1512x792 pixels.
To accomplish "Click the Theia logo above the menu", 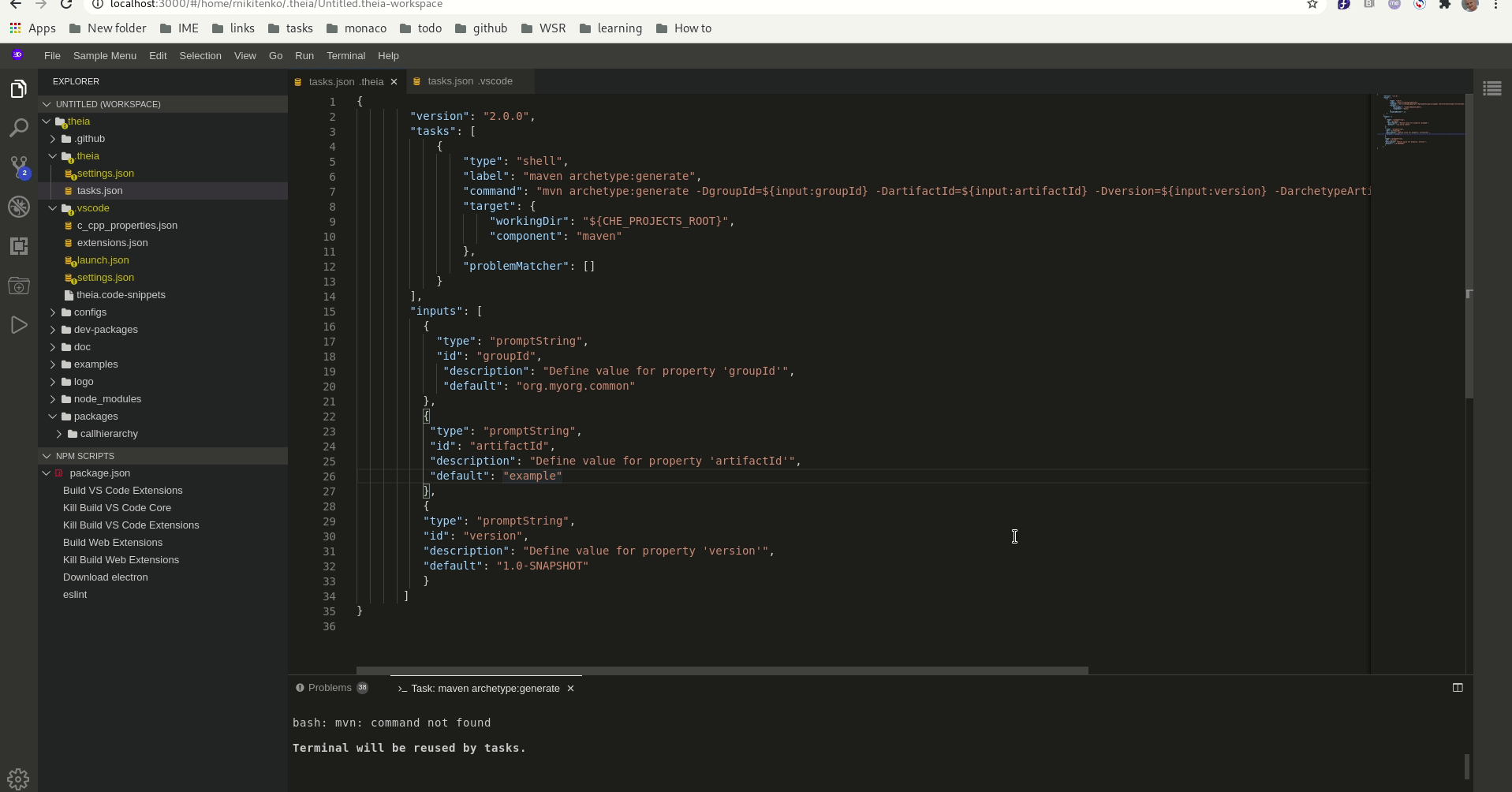I will tap(18, 54).
